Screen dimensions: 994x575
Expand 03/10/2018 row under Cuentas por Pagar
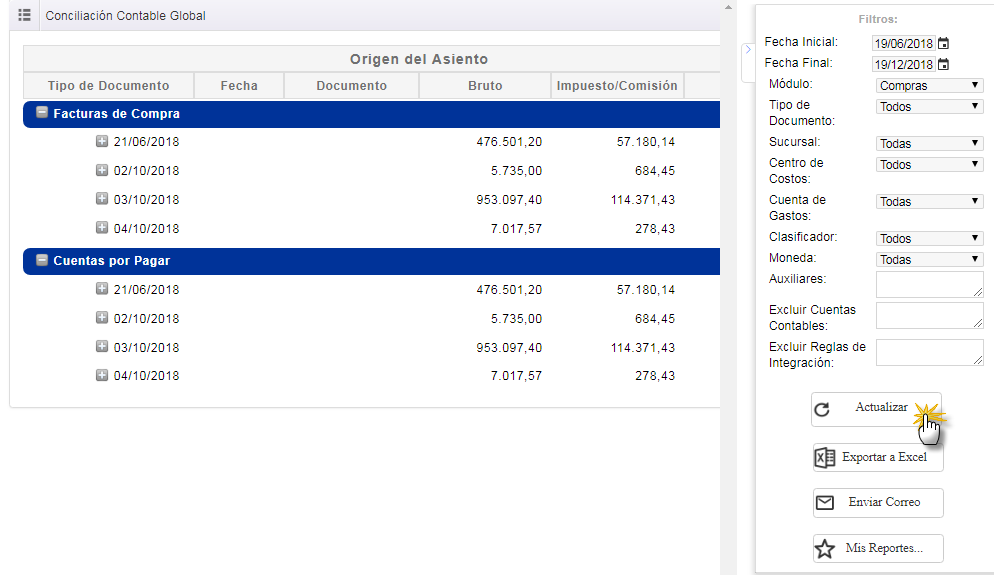[x=101, y=347]
